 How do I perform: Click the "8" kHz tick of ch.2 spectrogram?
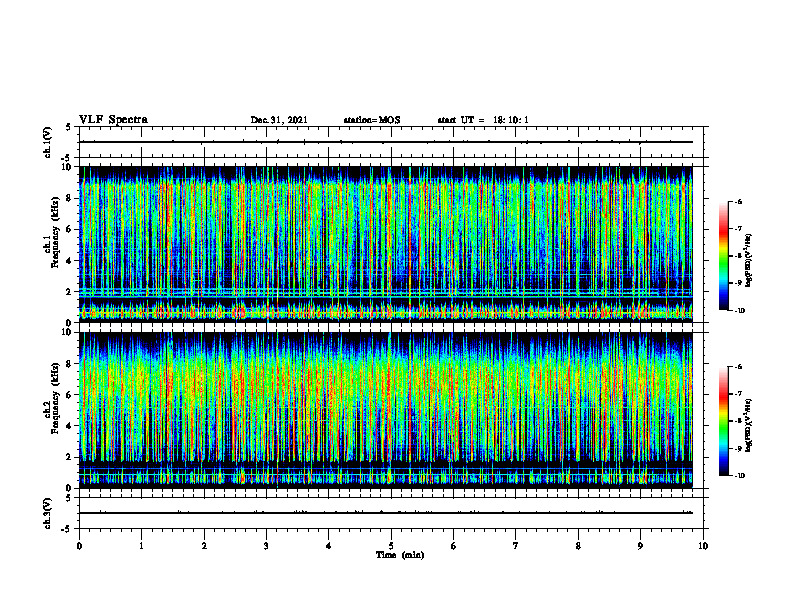(69, 364)
